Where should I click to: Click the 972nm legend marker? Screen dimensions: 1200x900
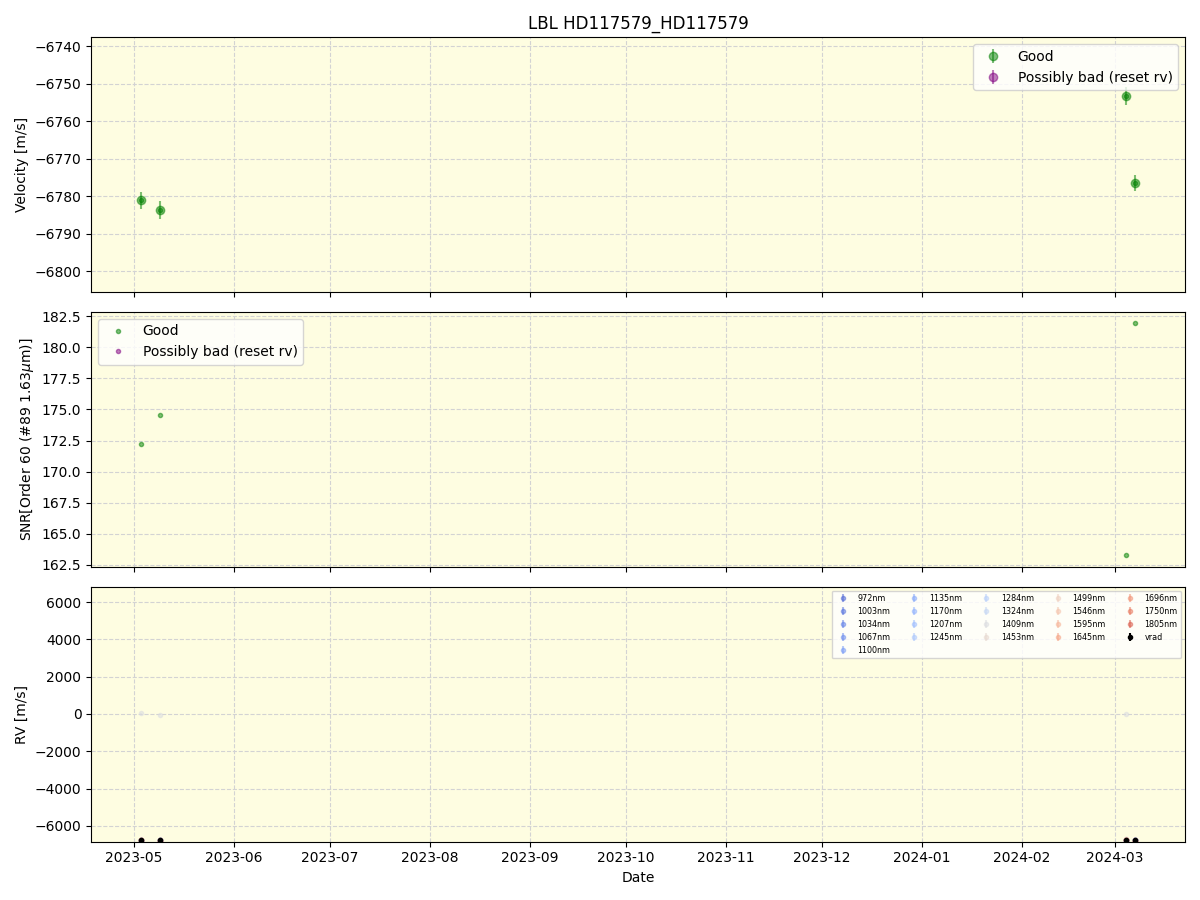click(843, 598)
